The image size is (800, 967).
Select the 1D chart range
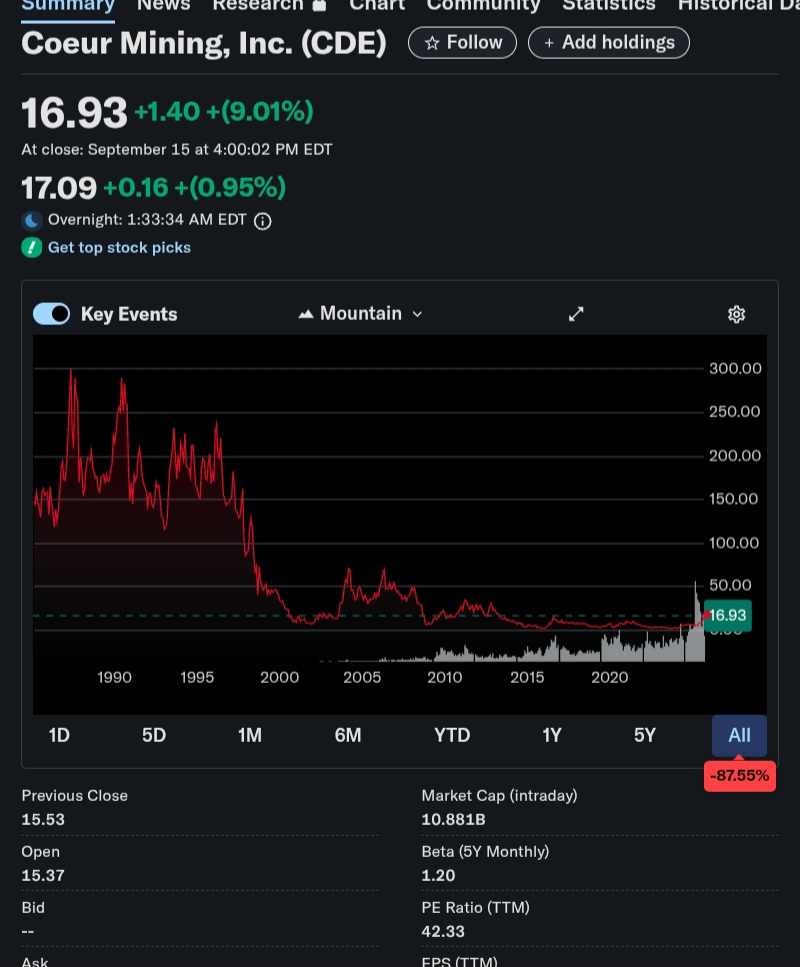[x=59, y=735]
